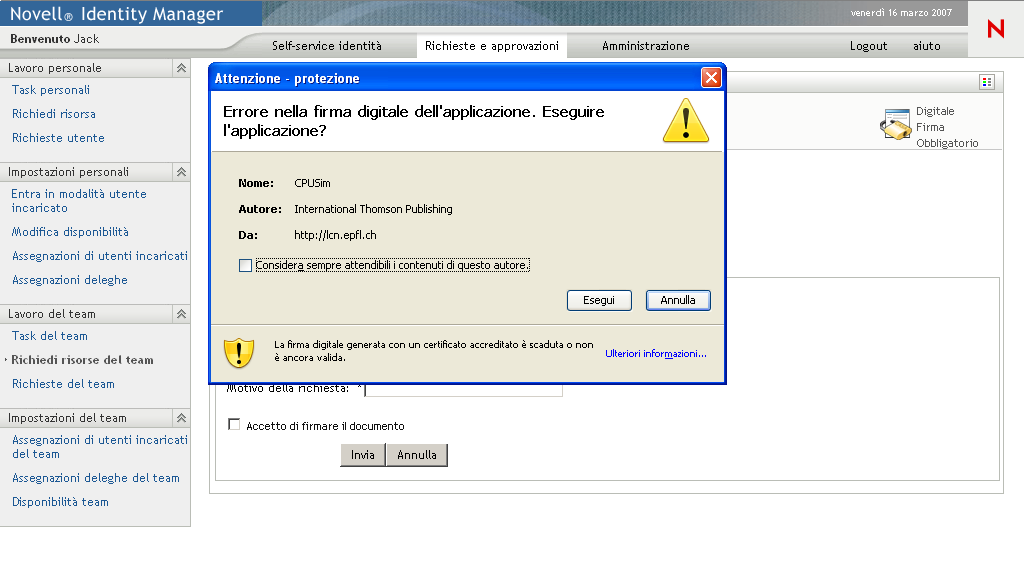1024x581 pixels.
Task: Open Task del team link
Action: (x=50, y=336)
